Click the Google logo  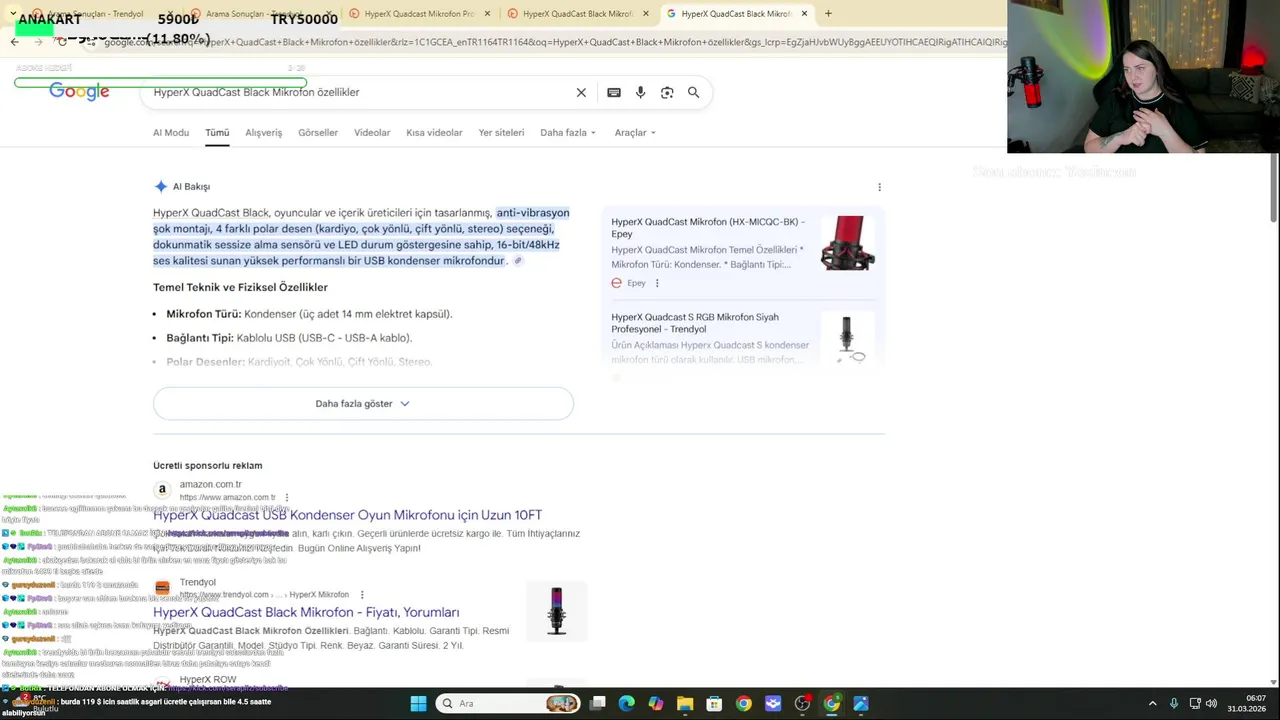pos(79,92)
